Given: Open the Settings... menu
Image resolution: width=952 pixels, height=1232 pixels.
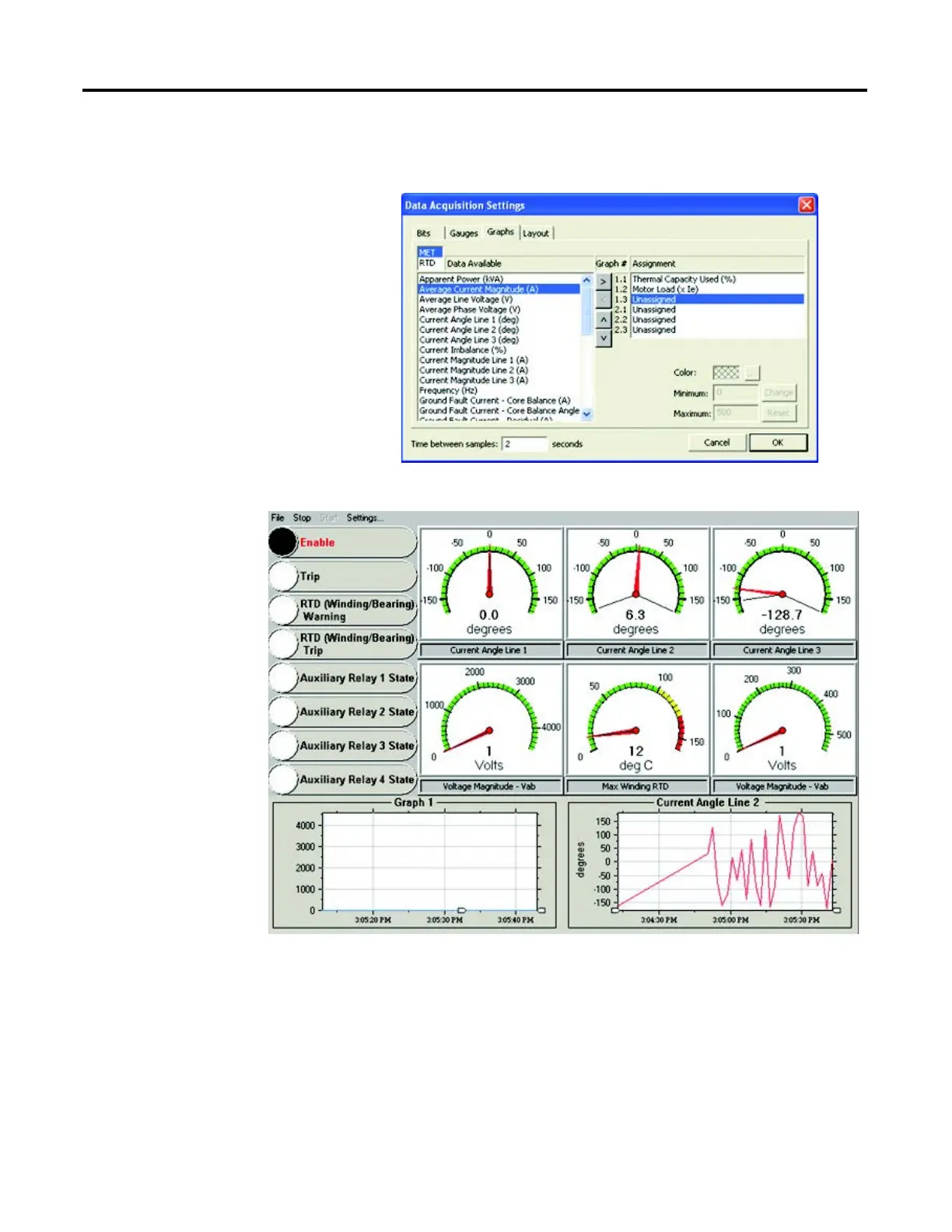Looking at the screenshot, I should click(365, 518).
